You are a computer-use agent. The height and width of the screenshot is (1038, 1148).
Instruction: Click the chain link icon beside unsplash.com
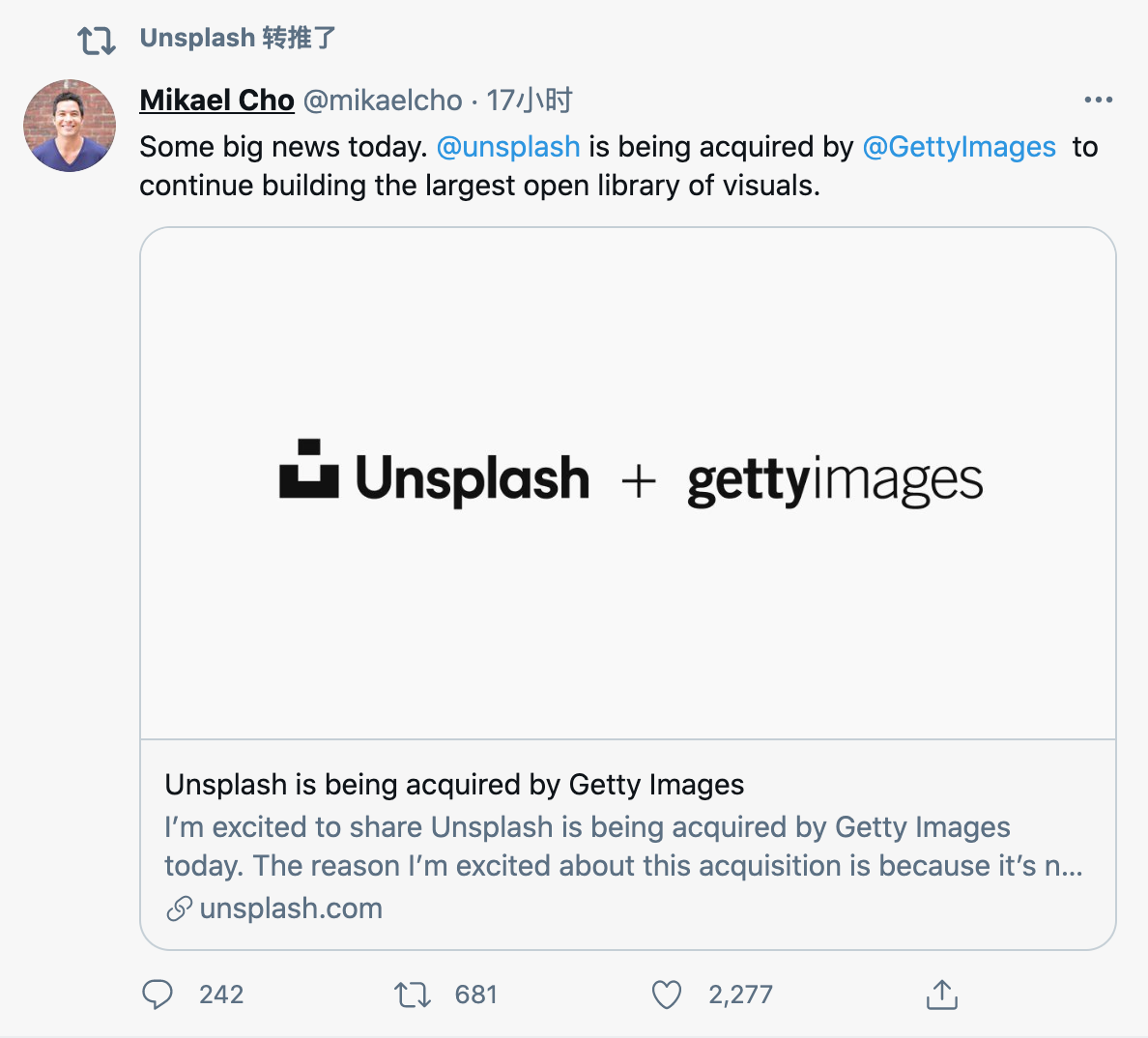(179, 908)
